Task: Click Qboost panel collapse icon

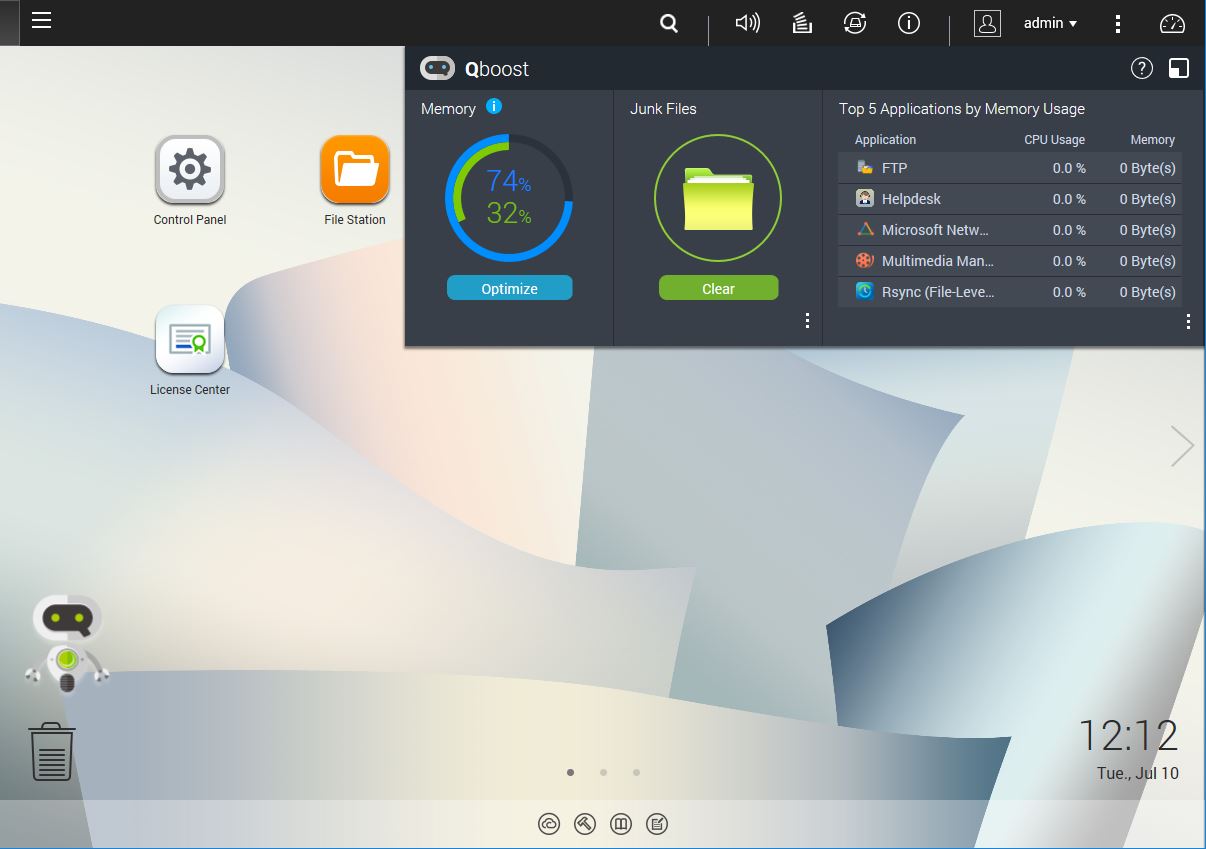Action: point(1179,68)
